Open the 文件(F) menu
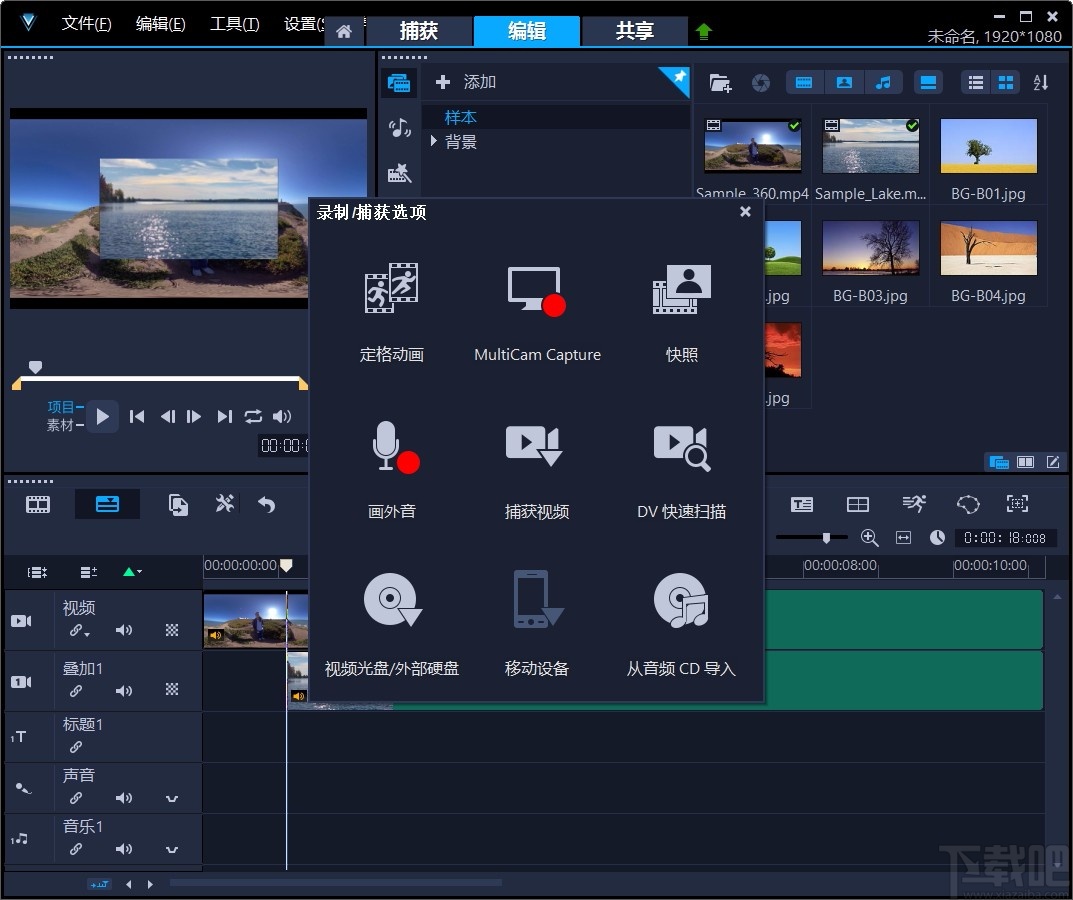 click(86, 24)
